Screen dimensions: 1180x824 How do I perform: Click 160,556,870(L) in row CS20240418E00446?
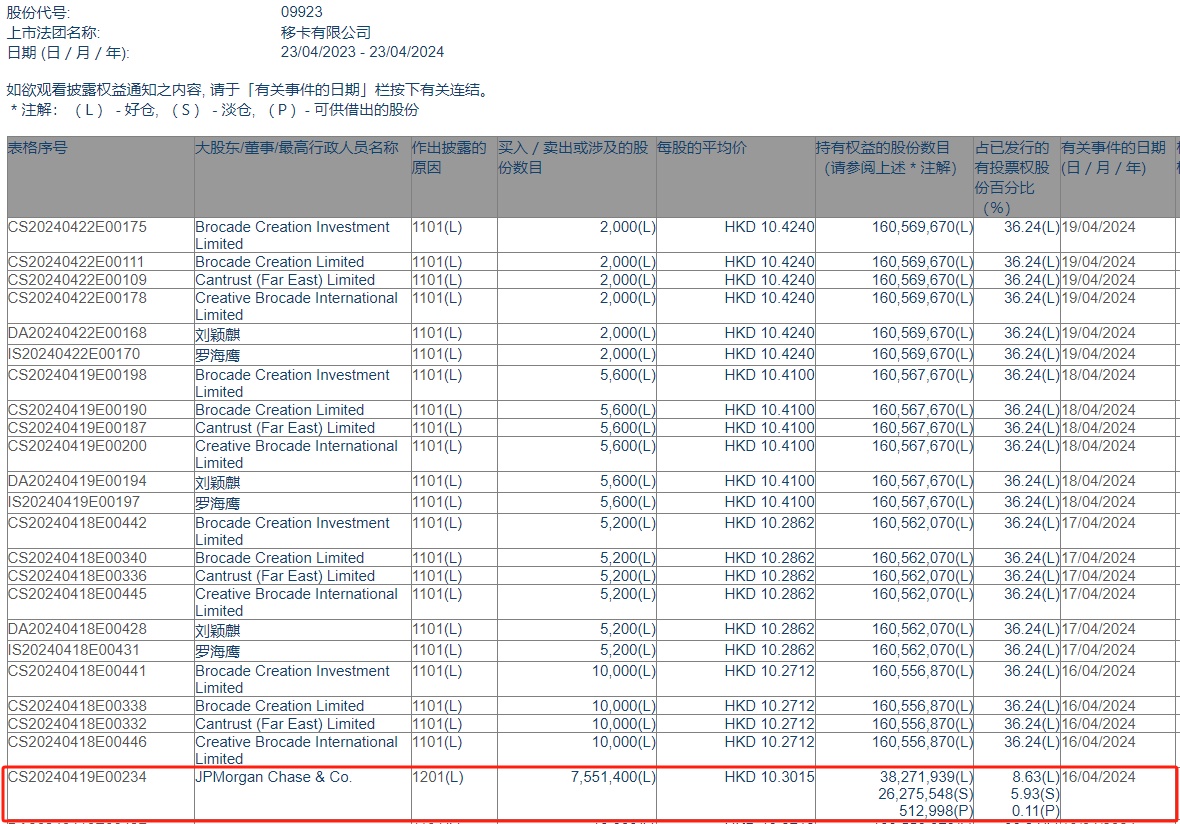[923, 742]
